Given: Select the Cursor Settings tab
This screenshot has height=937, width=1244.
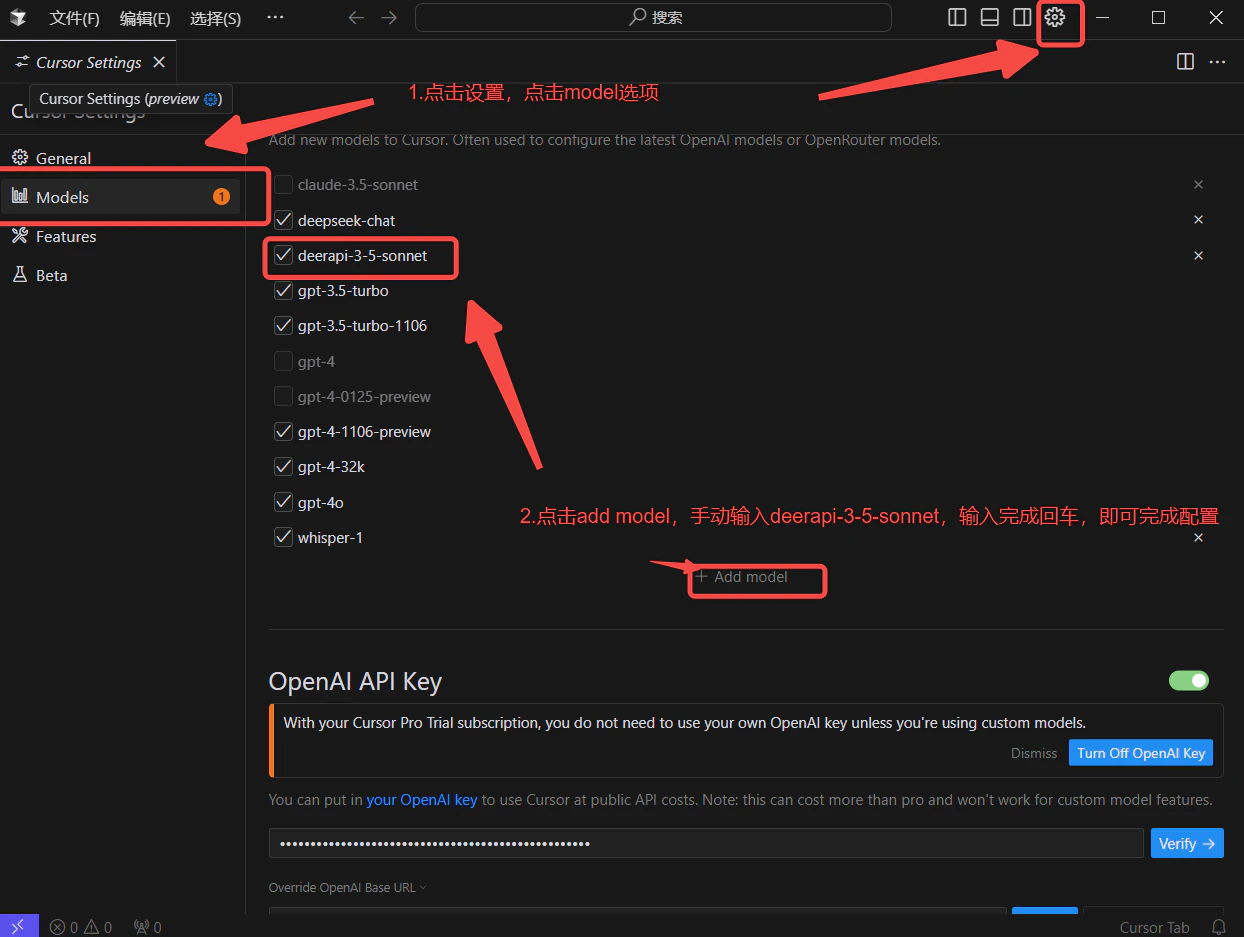Looking at the screenshot, I should point(88,62).
